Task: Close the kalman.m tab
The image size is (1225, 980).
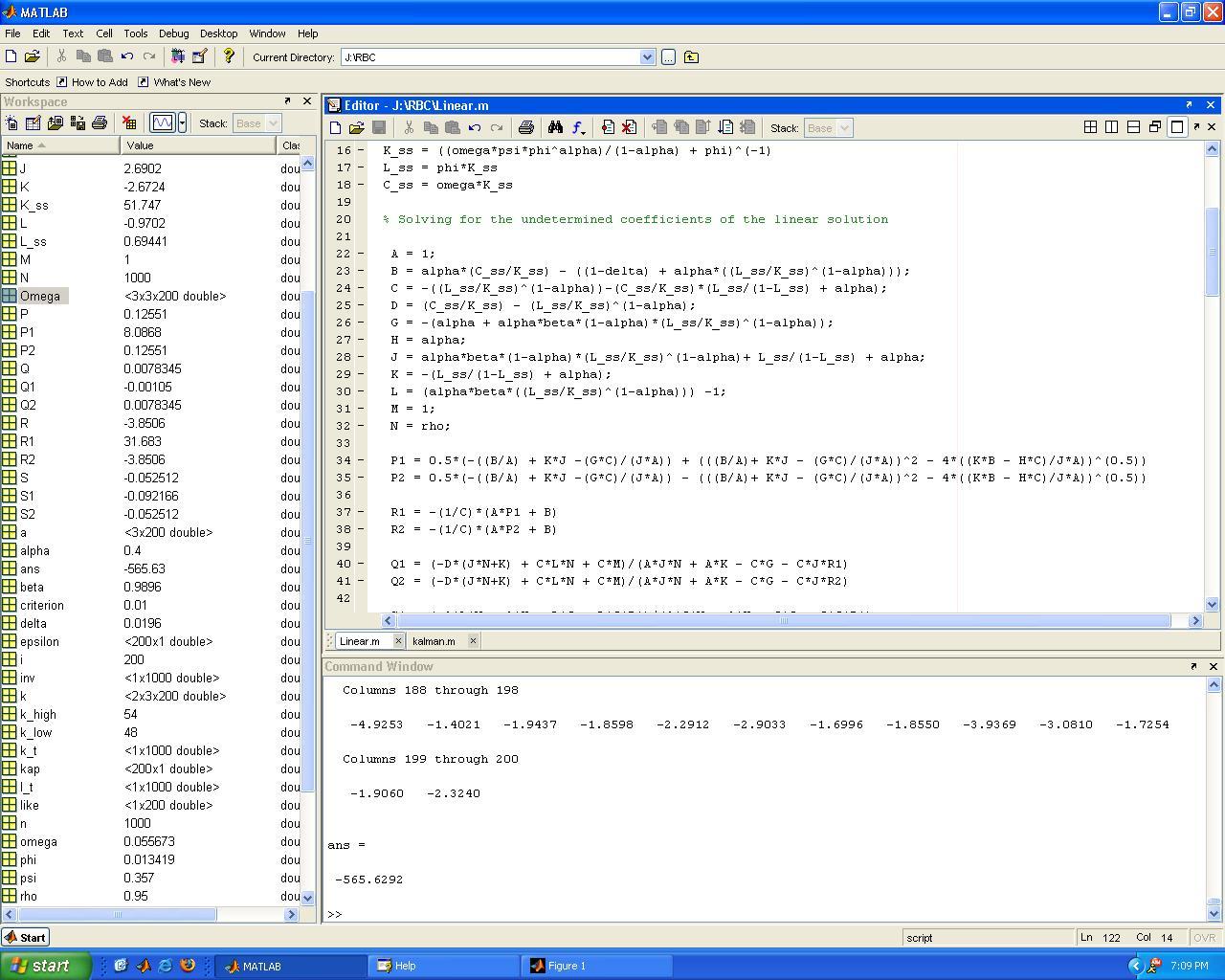Action: pyautogui.click(x=474, y=641)
